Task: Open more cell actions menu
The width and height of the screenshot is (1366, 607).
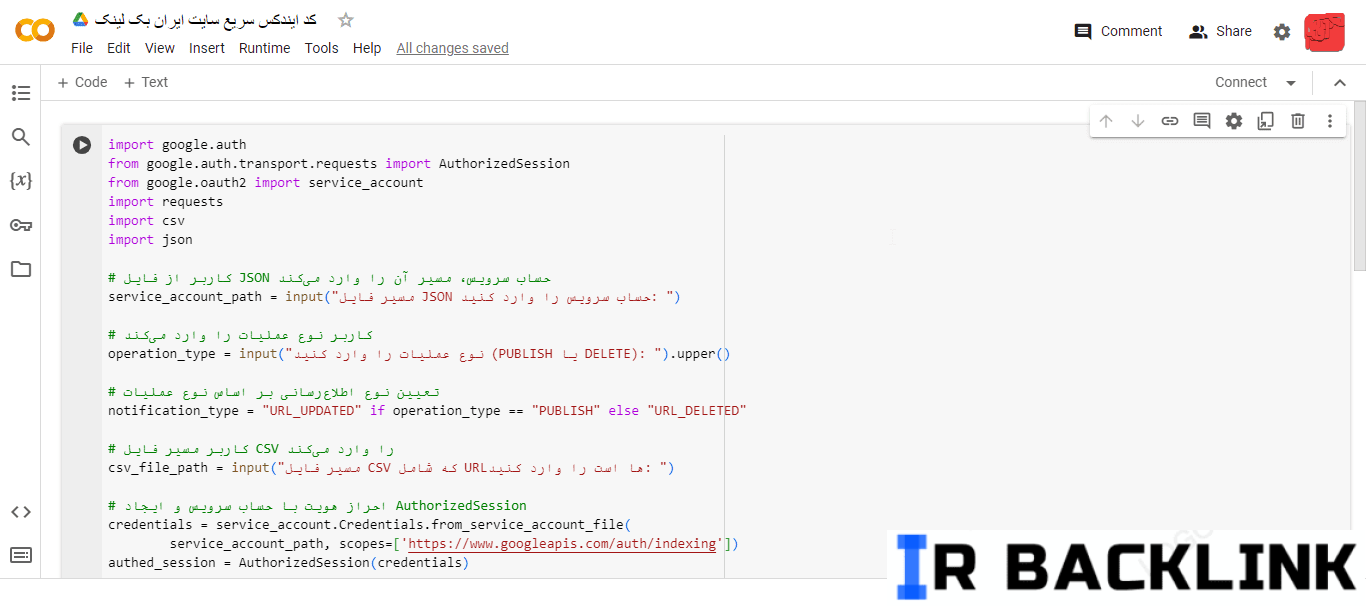Action: (x=1330, y=121)
